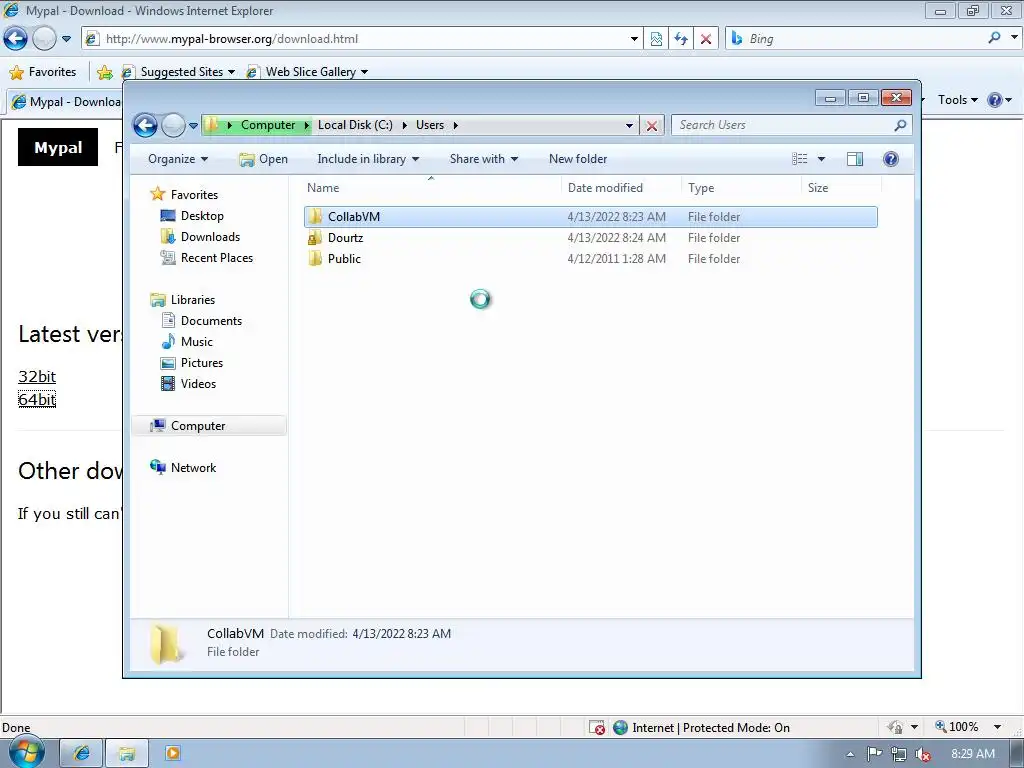
Task: Click the IE stop icon
Action: tap(706, 39)
